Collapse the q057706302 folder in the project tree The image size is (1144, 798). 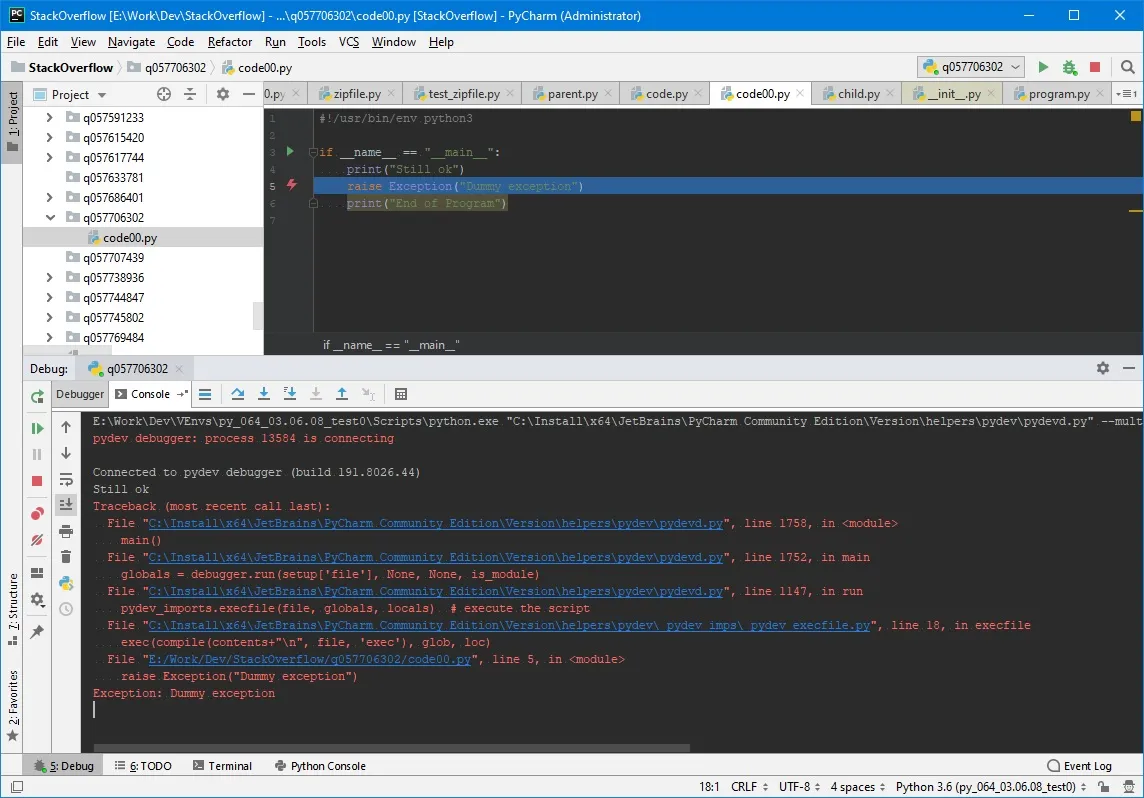[50, 217]
